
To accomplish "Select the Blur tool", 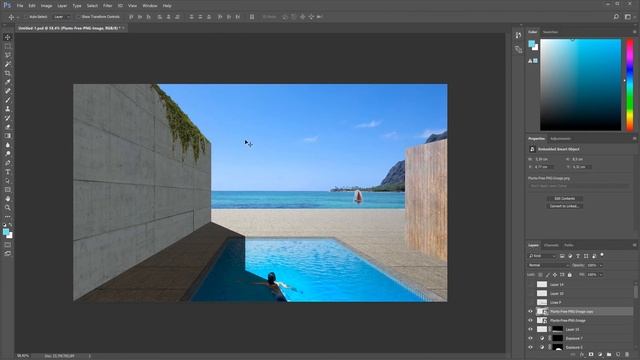I will coord(8,145).
